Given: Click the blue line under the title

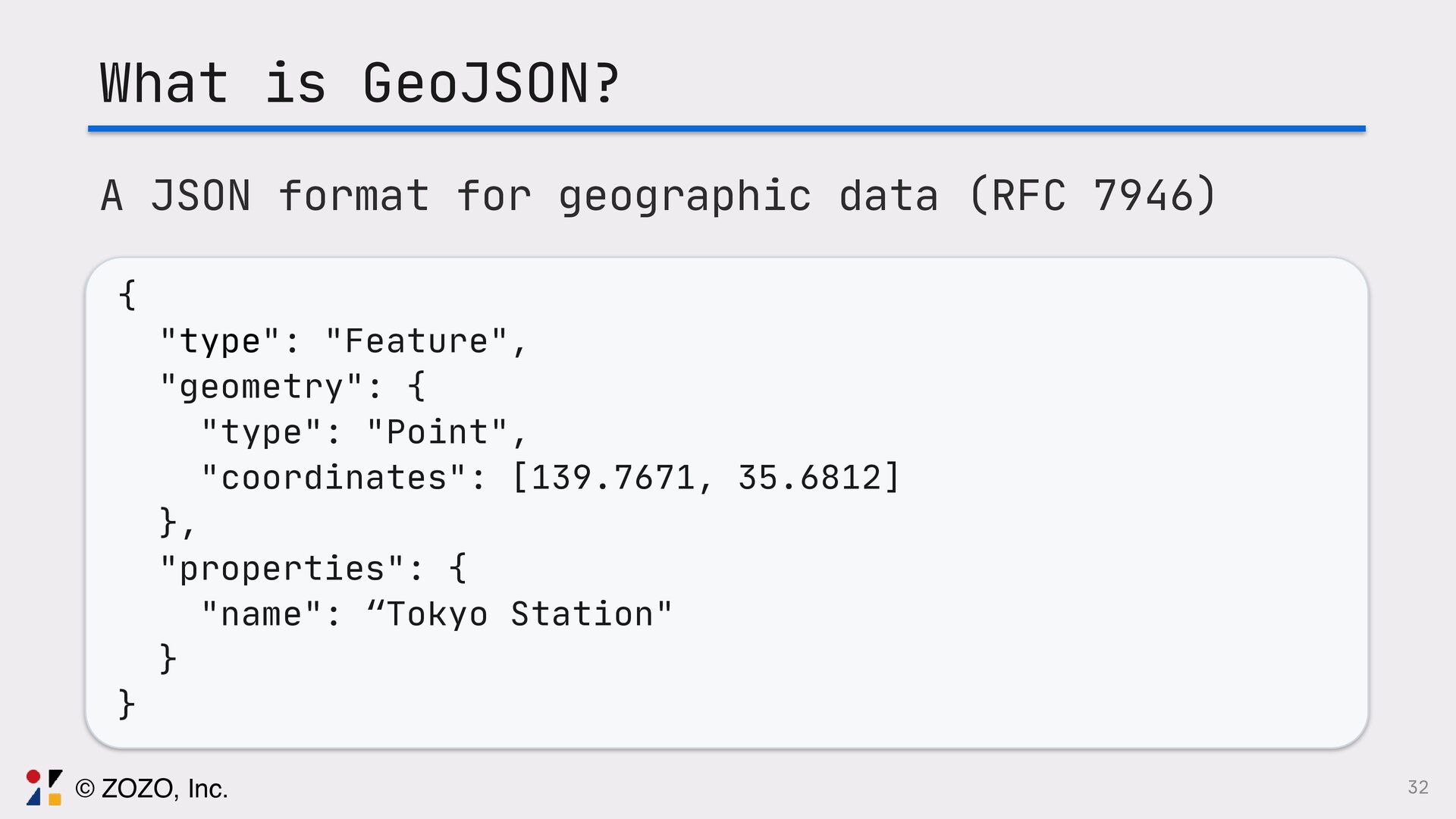Looking at the screenshot, I should (726, 129).
